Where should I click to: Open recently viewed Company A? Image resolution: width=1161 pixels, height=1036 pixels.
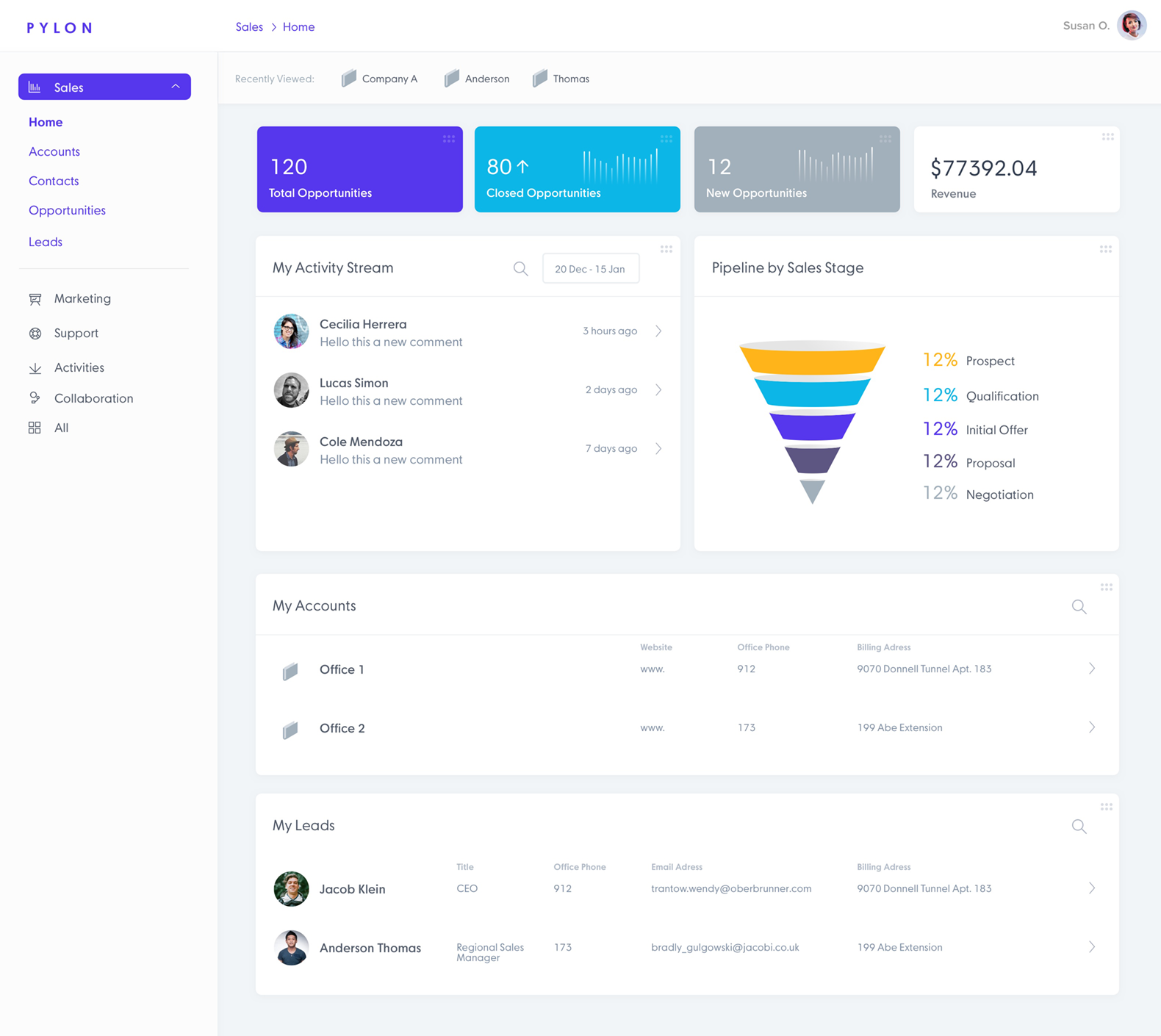pos(379,78)
